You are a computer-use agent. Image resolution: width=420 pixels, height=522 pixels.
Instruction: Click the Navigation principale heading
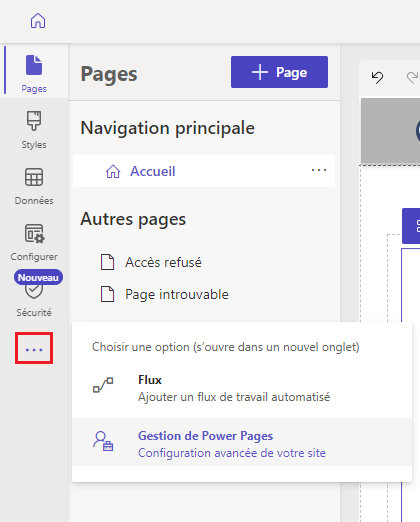(x=168, y=128)
